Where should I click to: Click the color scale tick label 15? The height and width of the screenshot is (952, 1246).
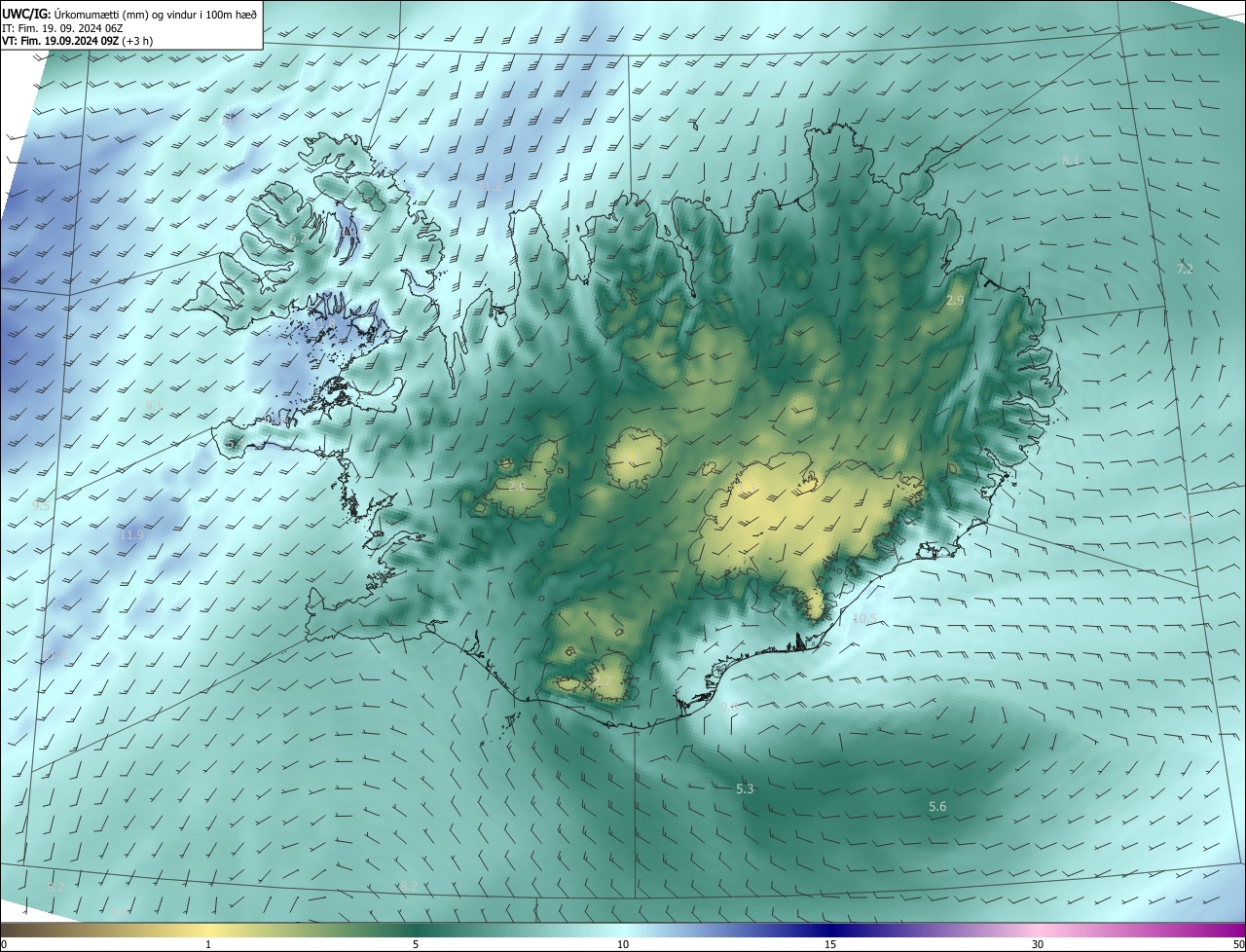[x=830, y=945]
